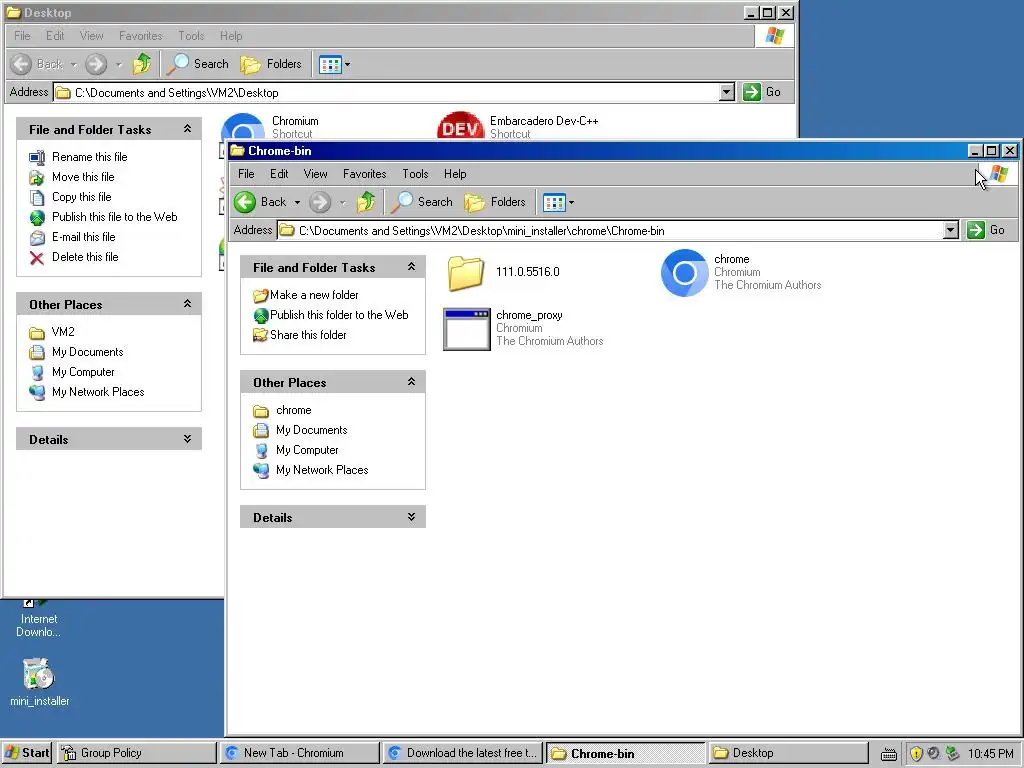
Task: Open Chrome-bin address bar dropdown
Action: [x=951, y=230]
